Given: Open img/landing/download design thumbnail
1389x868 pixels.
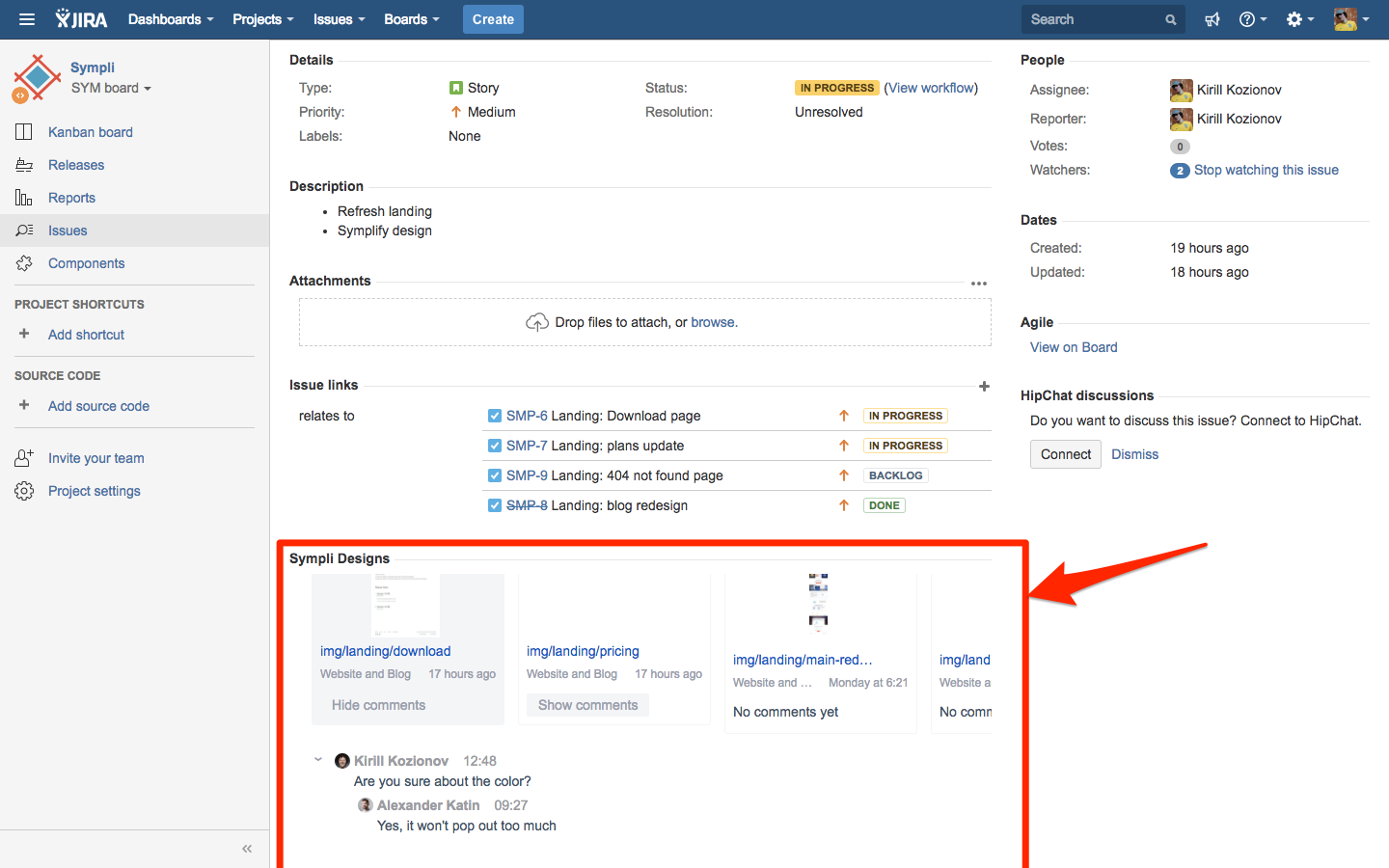Looking at the screenshot, I should (406, 606).
